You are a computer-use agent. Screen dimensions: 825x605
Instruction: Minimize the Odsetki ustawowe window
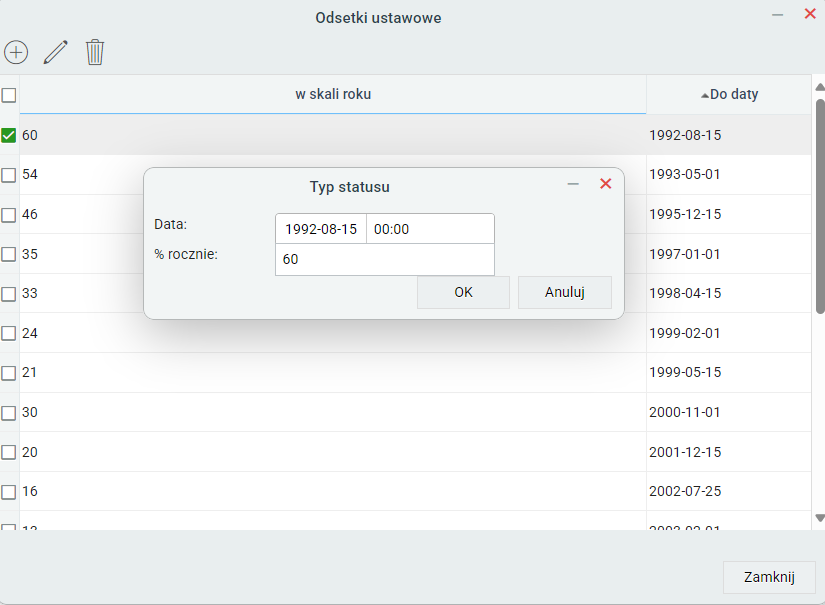coord(777,15)
